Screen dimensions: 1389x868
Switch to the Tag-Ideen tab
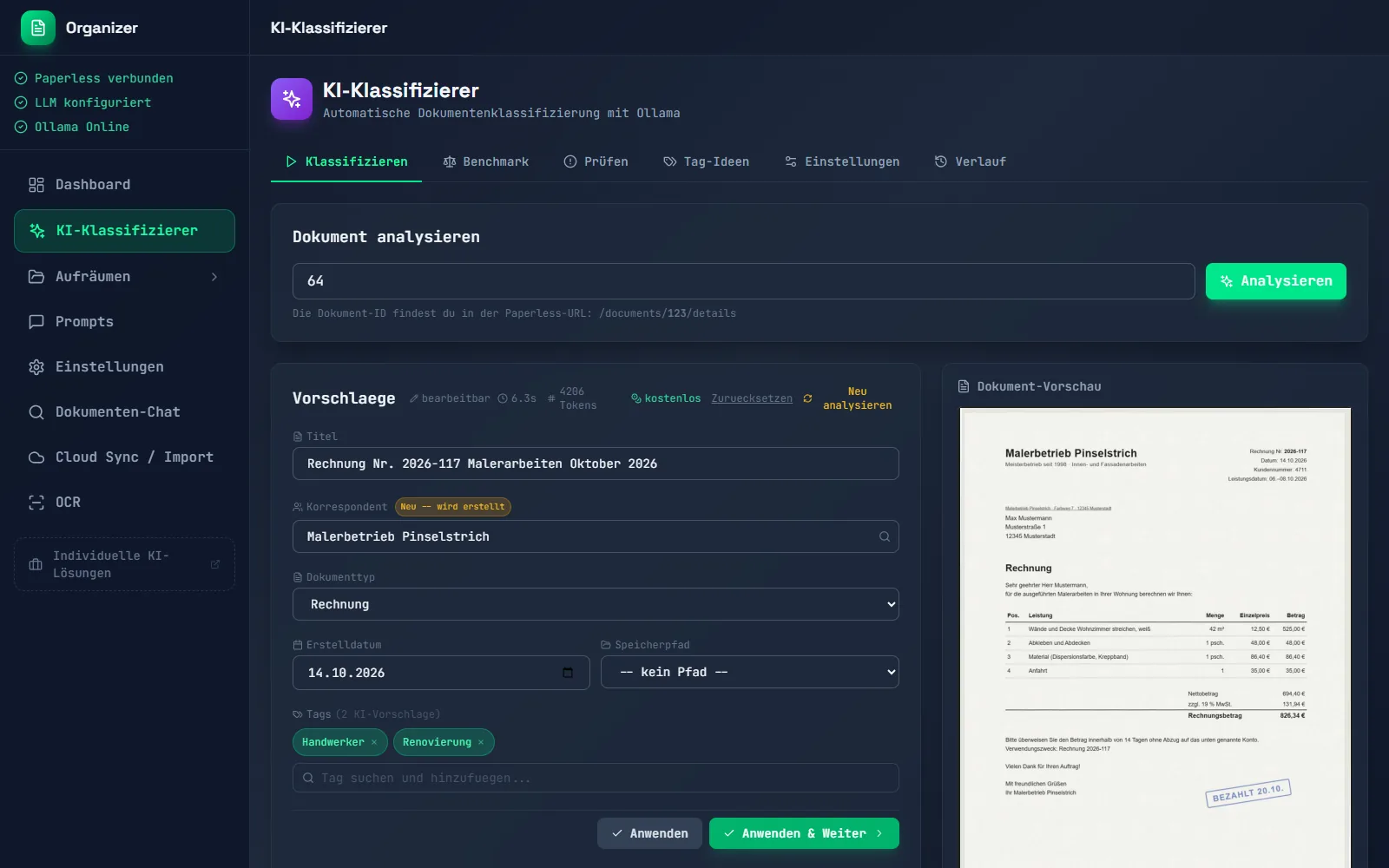(707, 161)
